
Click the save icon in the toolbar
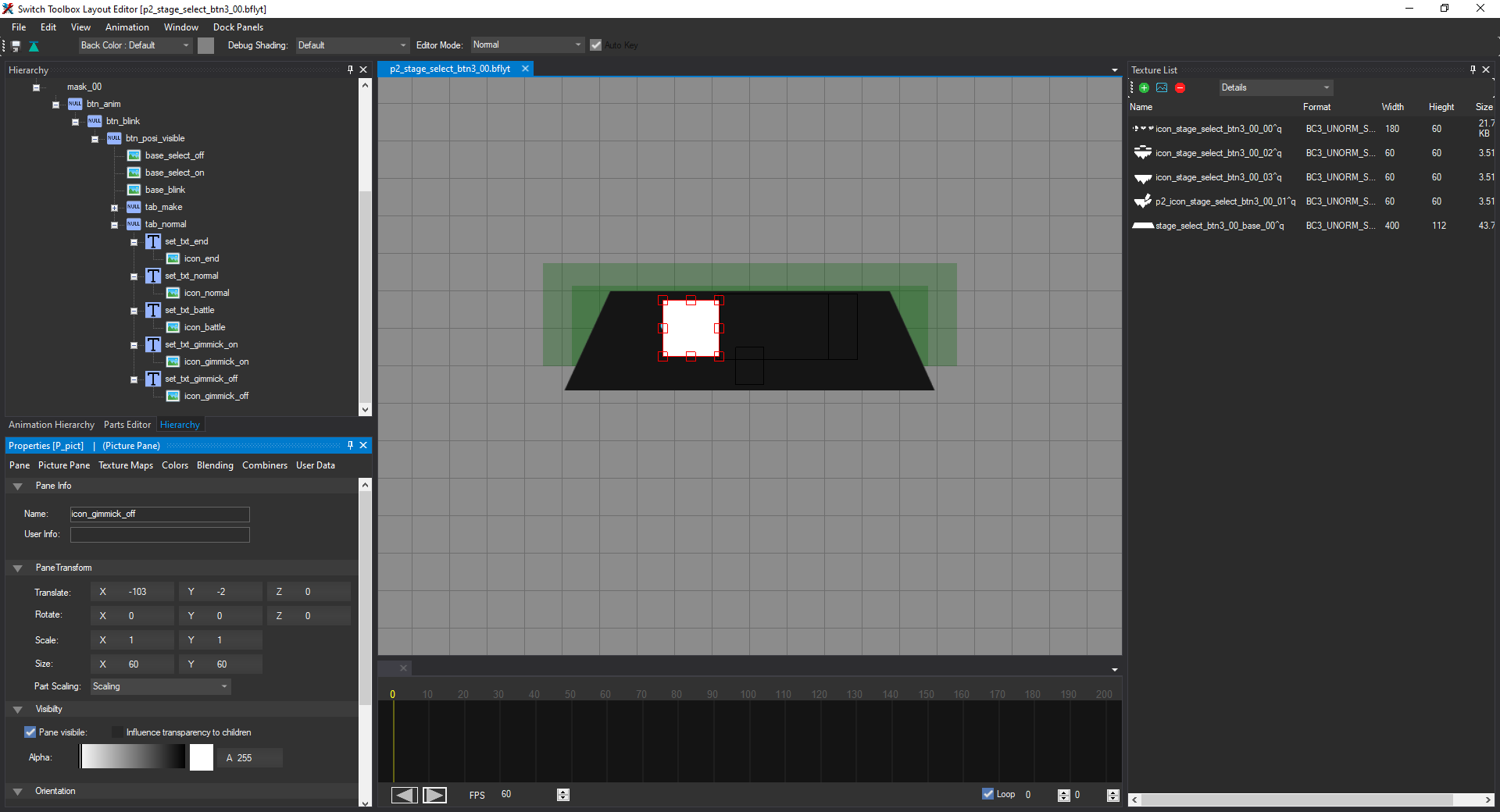point(16,46)
